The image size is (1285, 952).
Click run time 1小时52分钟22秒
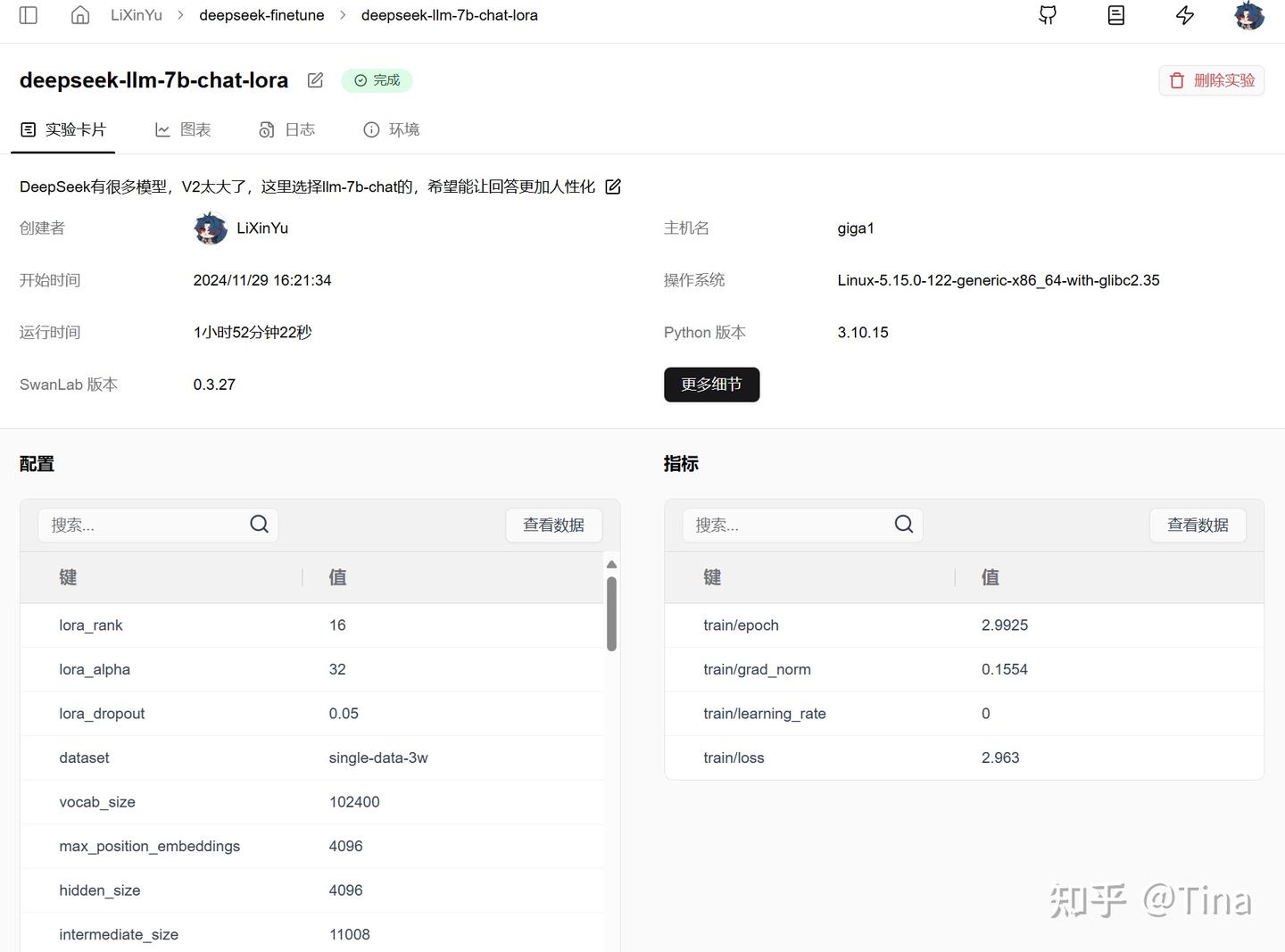(253, 333)
